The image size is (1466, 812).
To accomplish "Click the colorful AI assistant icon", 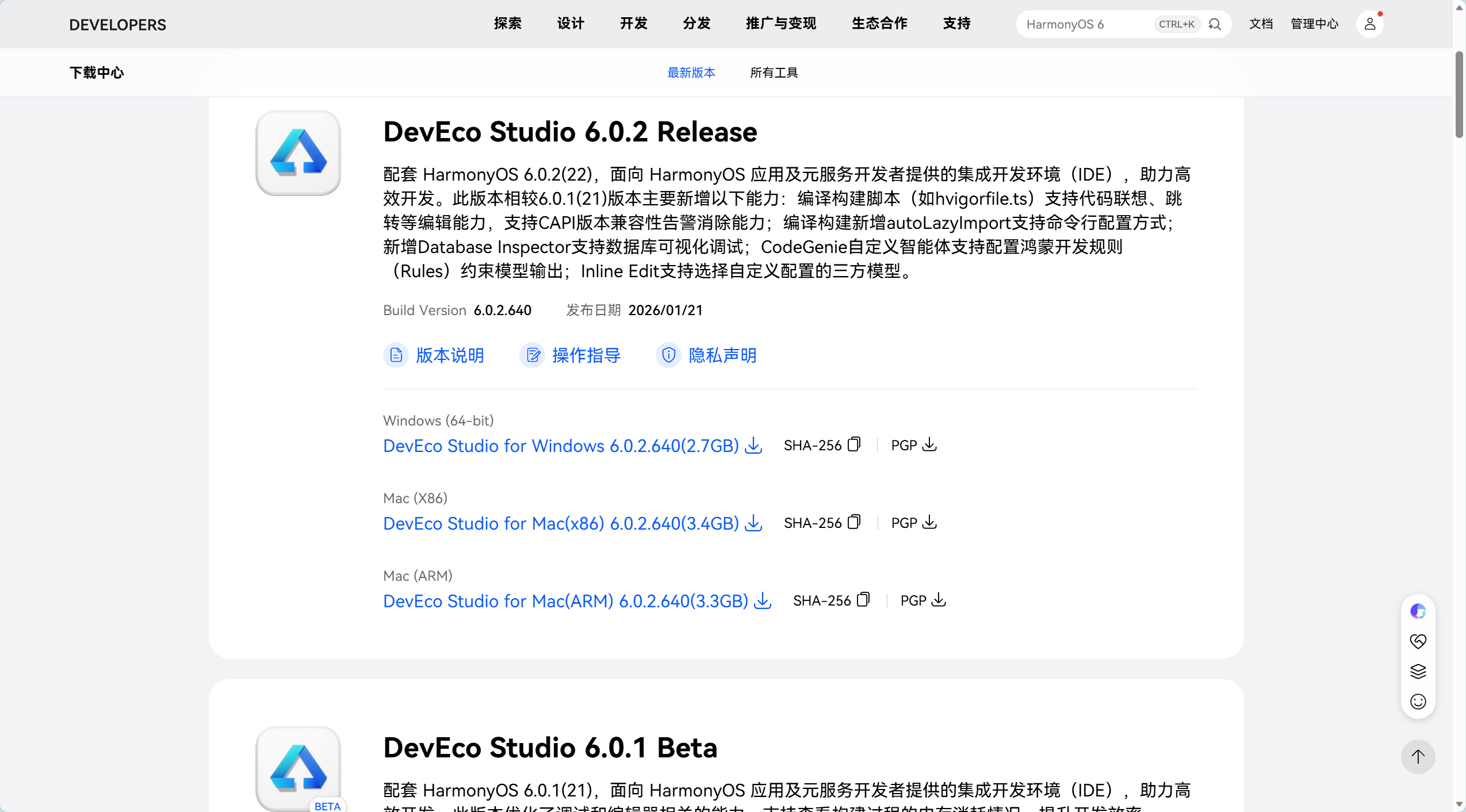I will pos(1418,611).
